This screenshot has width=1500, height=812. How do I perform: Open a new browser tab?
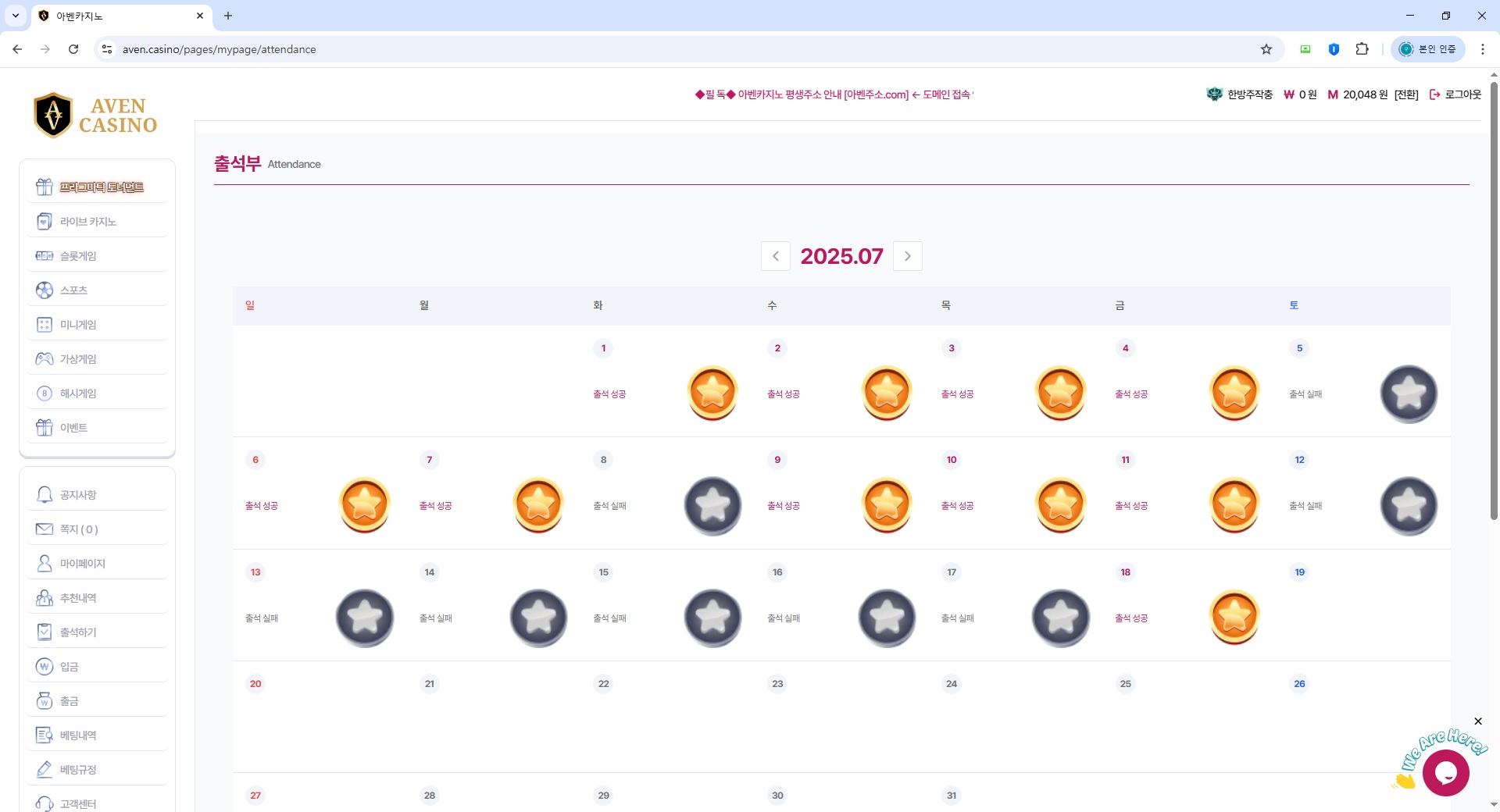(x=228, y=16)
